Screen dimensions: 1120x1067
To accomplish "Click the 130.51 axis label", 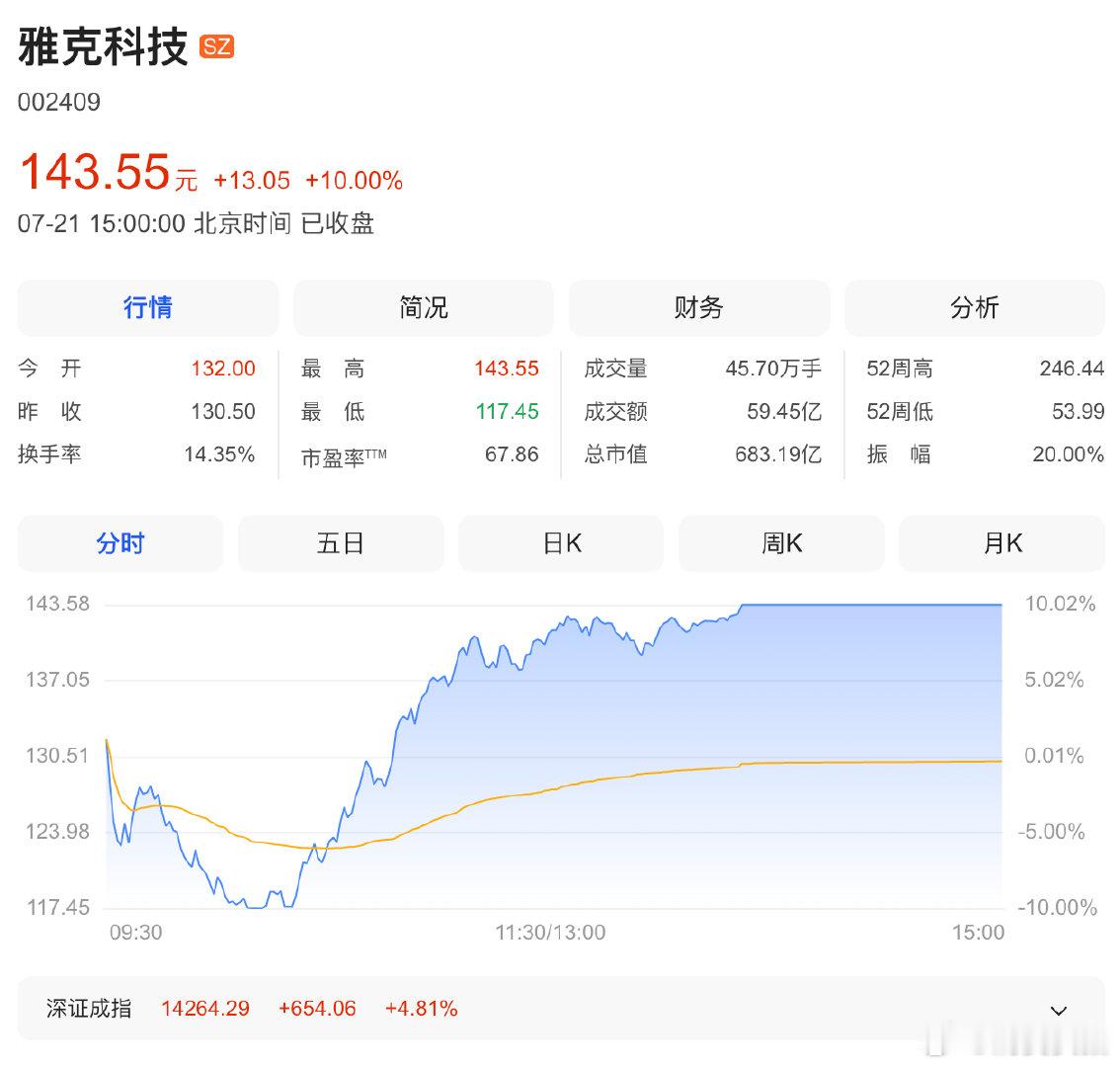I will pos(57,756).
